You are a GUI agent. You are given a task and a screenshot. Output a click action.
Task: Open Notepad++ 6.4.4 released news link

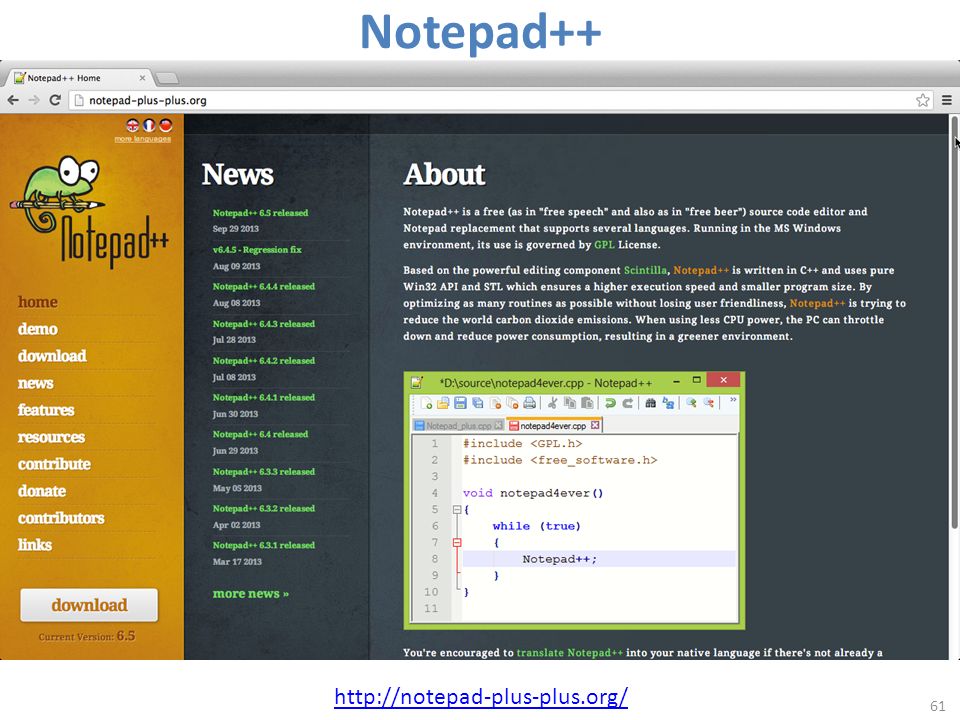pyautogui.click(x=264, y=287)
